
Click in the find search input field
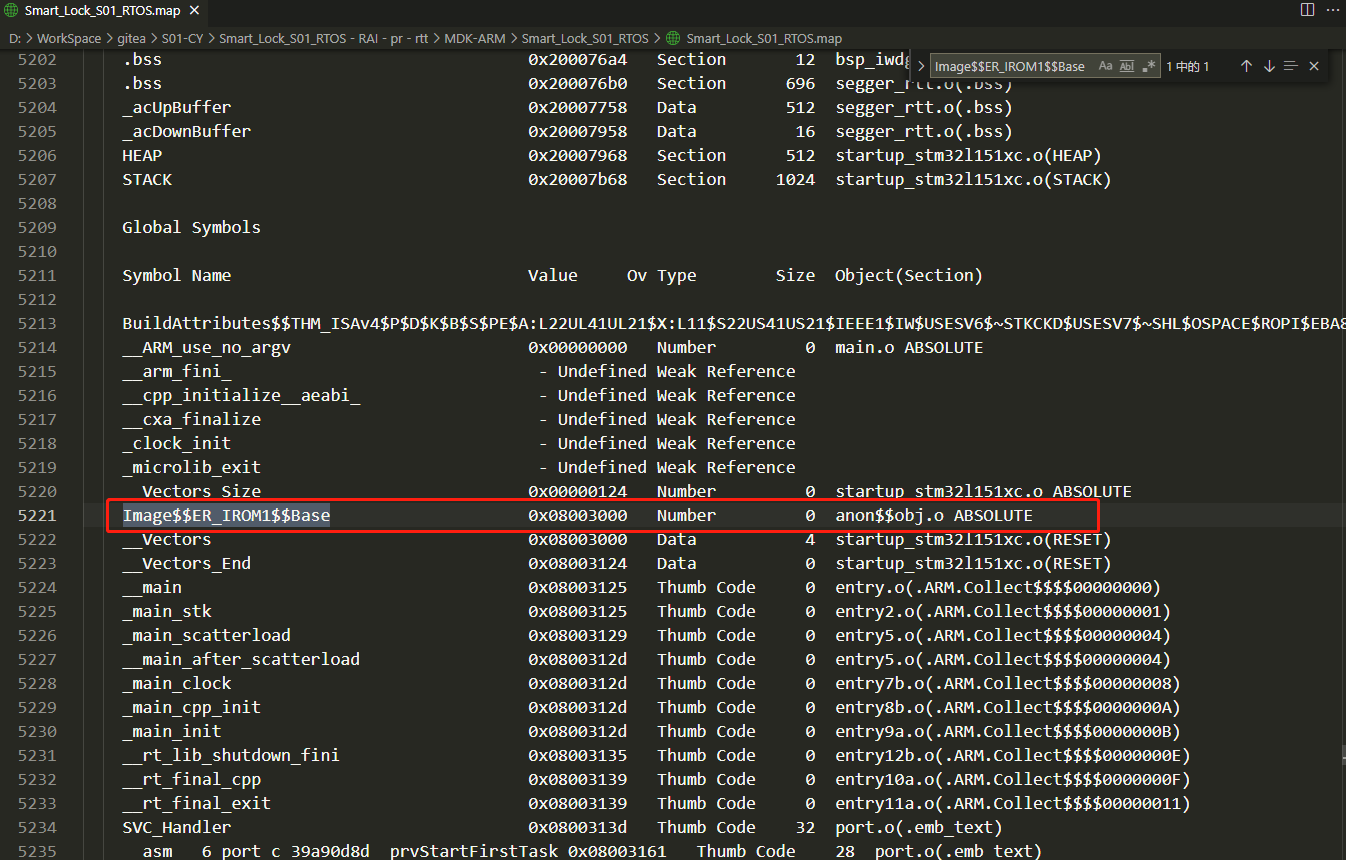coord(1010,66)
